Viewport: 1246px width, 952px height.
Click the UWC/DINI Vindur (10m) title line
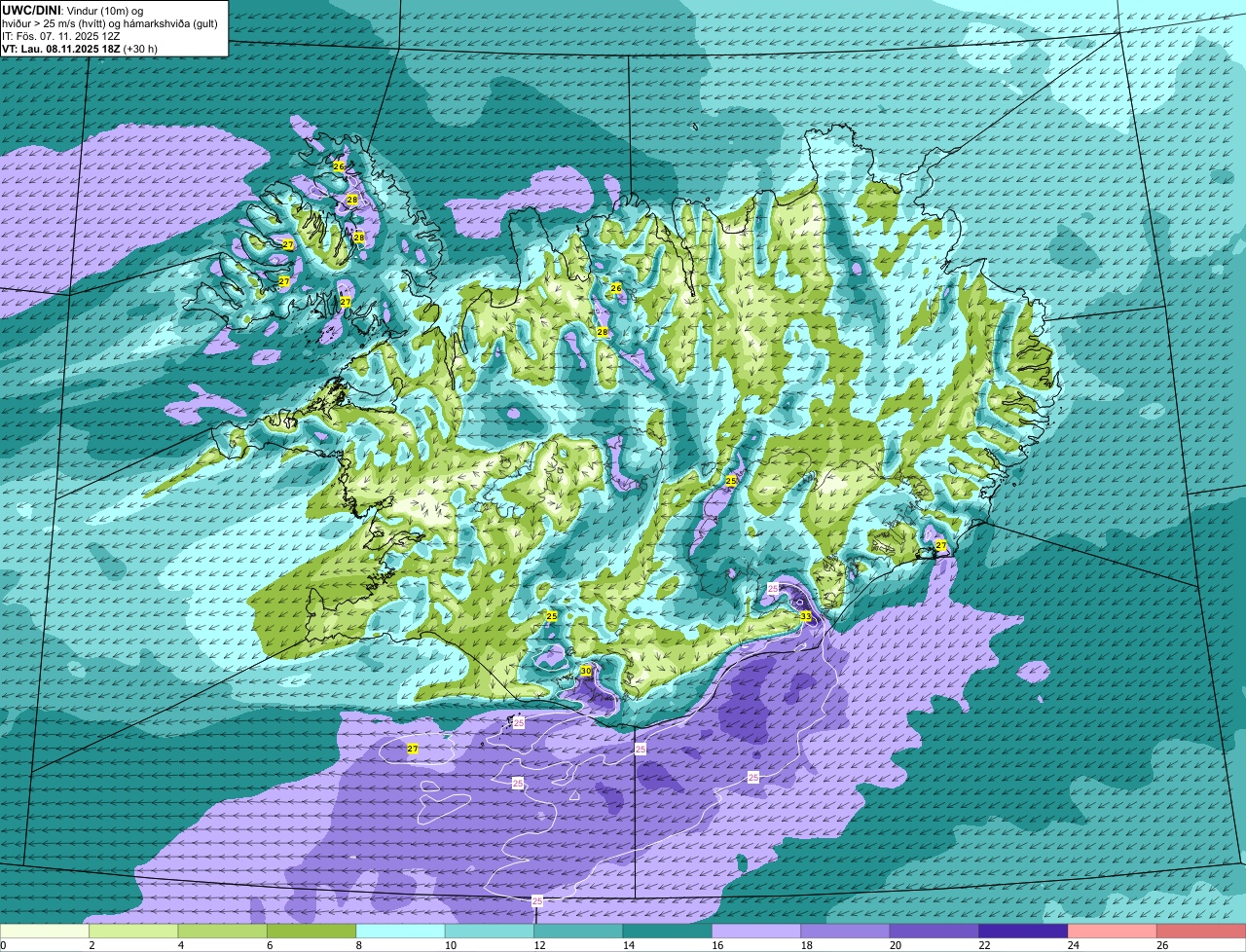pyautogui.click(x=74, y=10)
